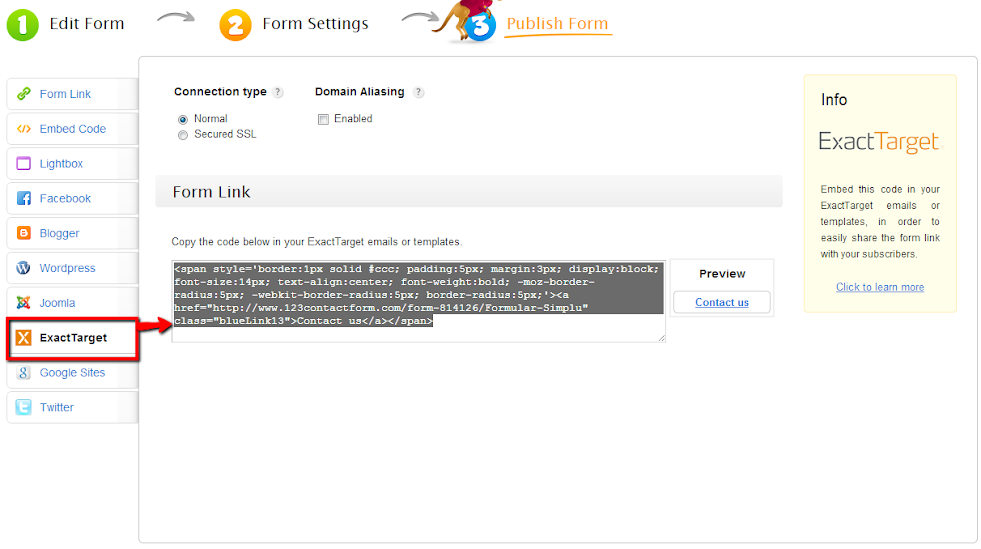
Task: Click the 'Copy the code below' instruction text
Action: pos(317,242)
